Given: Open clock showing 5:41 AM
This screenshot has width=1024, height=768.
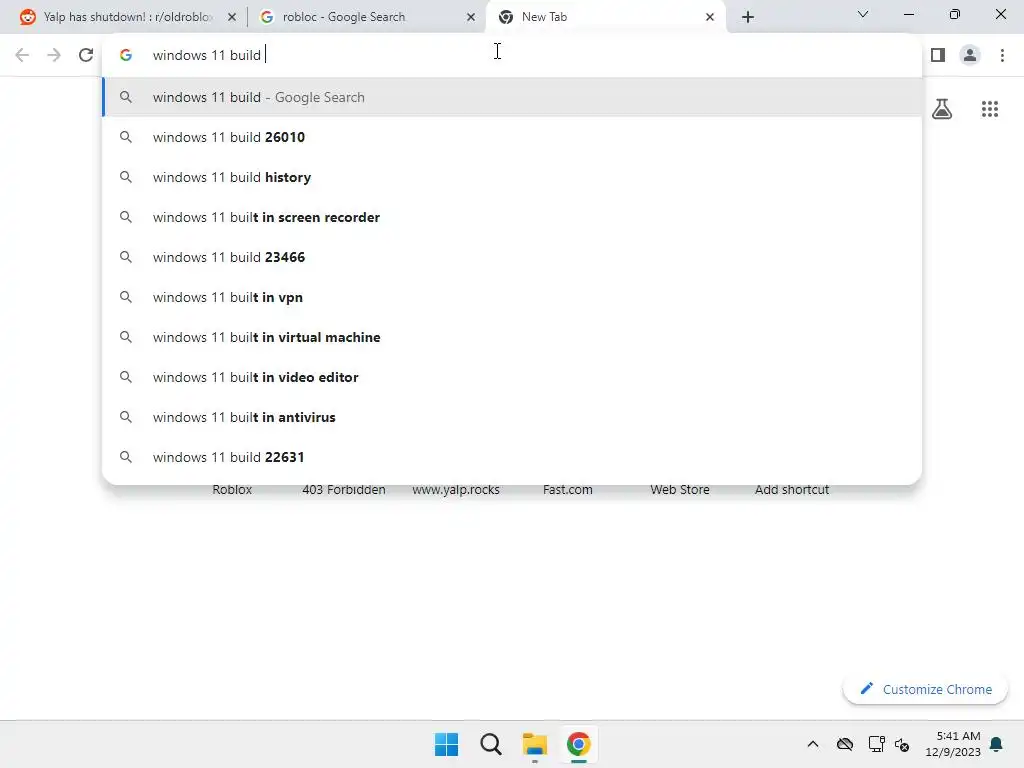Looking at the screenshot, I should pyautogui.click(x=953, y=744).
